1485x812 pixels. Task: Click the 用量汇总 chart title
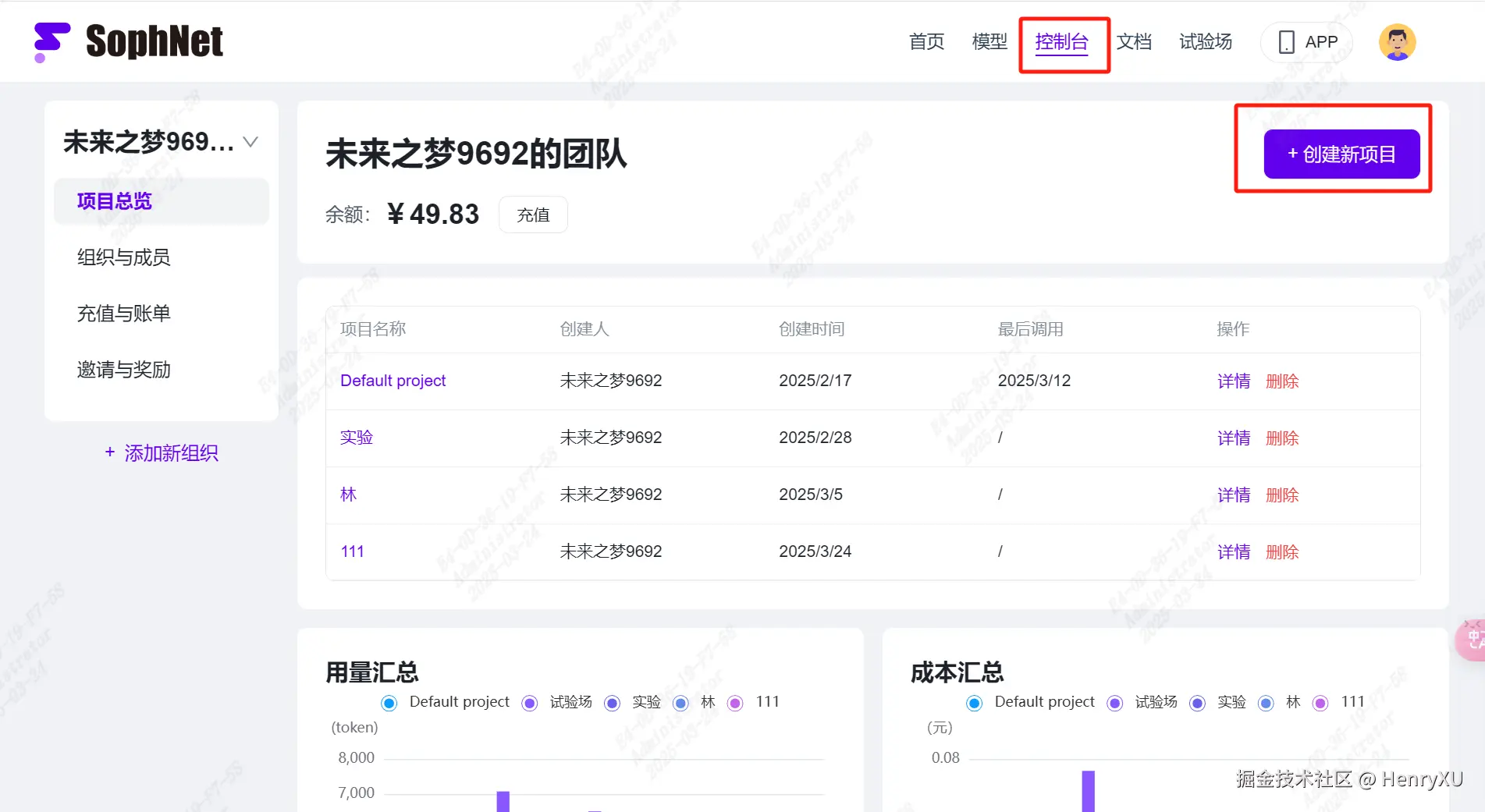[372, 672]
